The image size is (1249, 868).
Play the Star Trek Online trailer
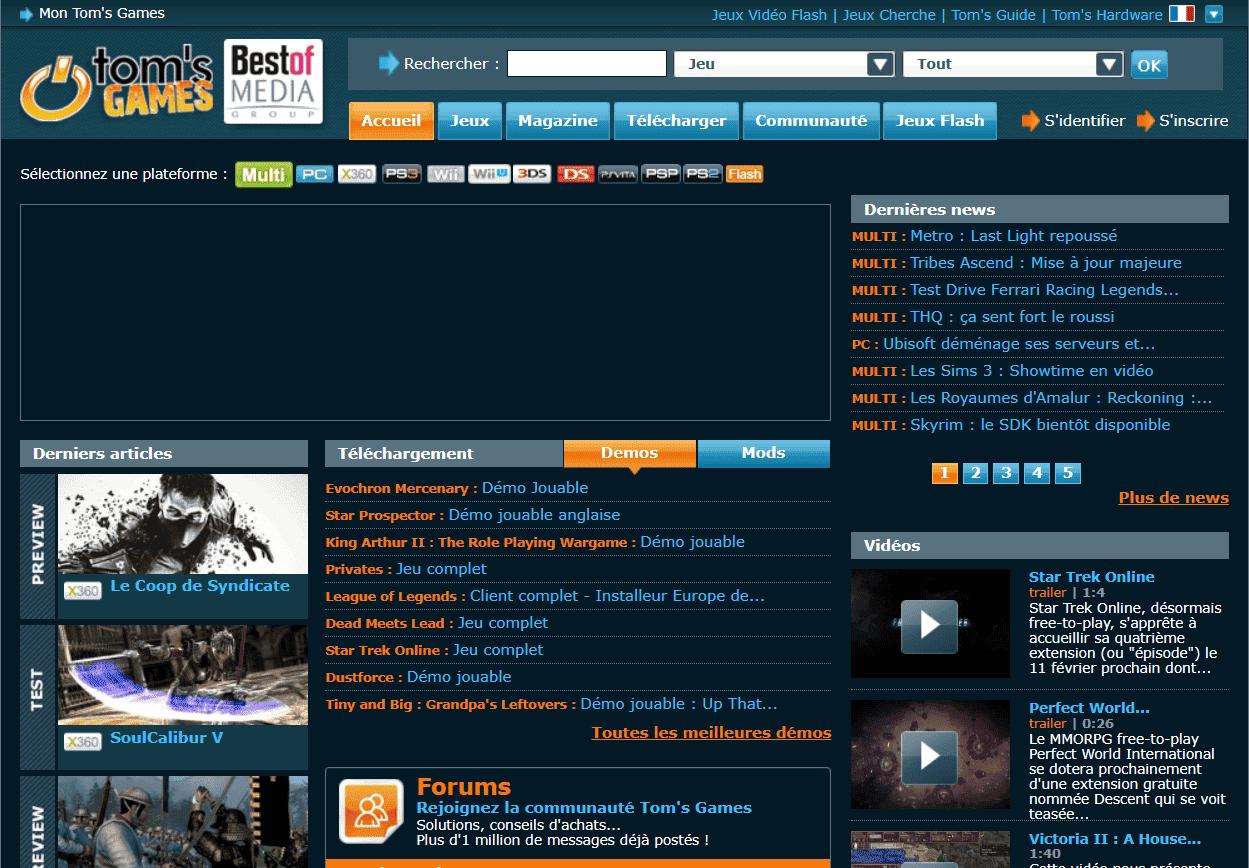coord(930,624)
